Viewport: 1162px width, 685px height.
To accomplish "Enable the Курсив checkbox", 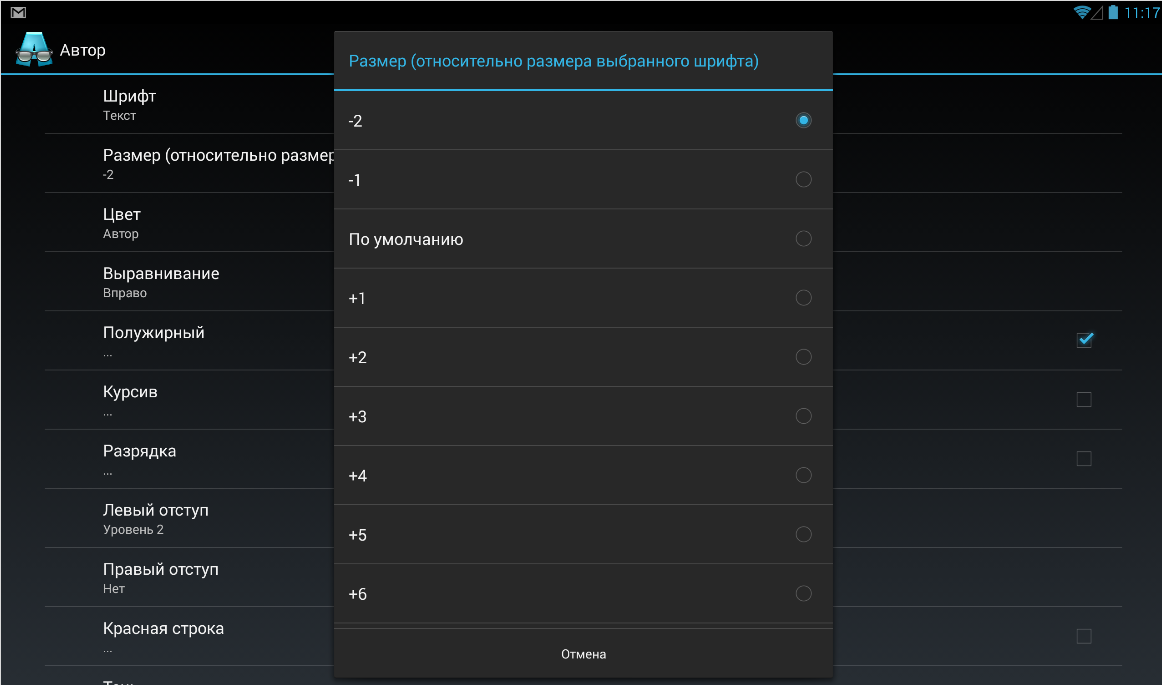I will (x=1084, y=400).
